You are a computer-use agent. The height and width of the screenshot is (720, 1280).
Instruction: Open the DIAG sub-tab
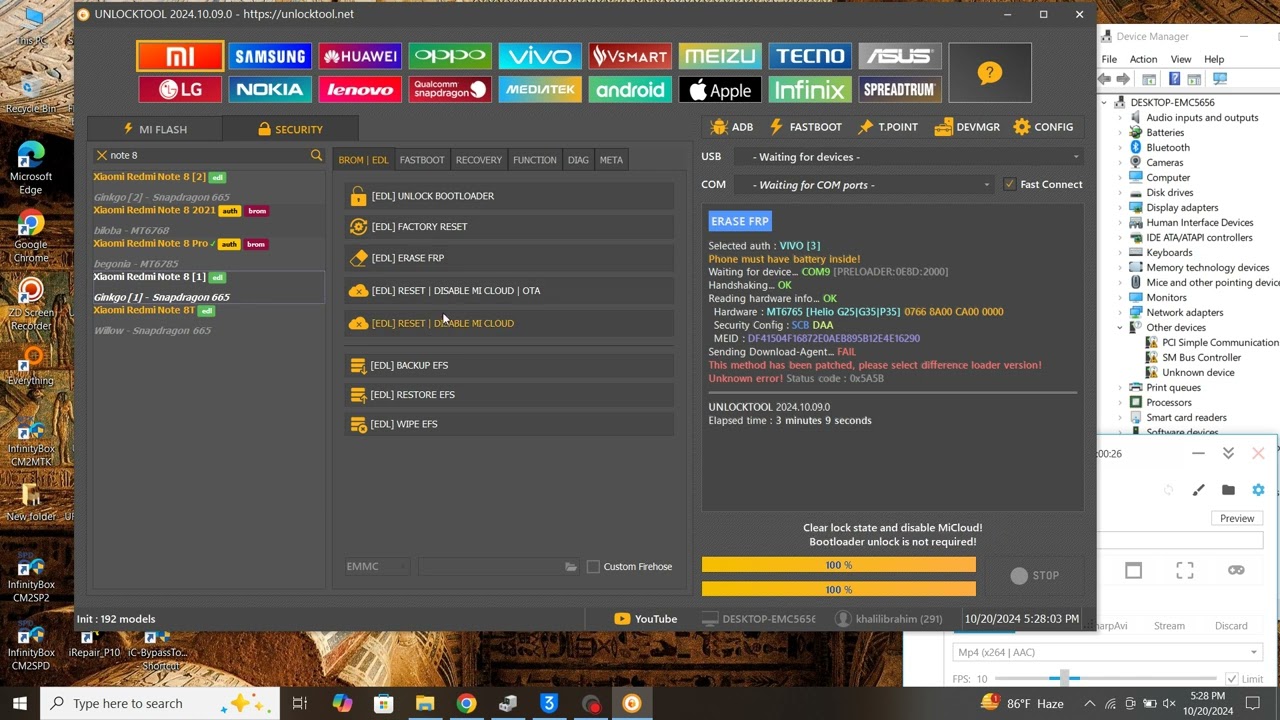tap(578, 160)
